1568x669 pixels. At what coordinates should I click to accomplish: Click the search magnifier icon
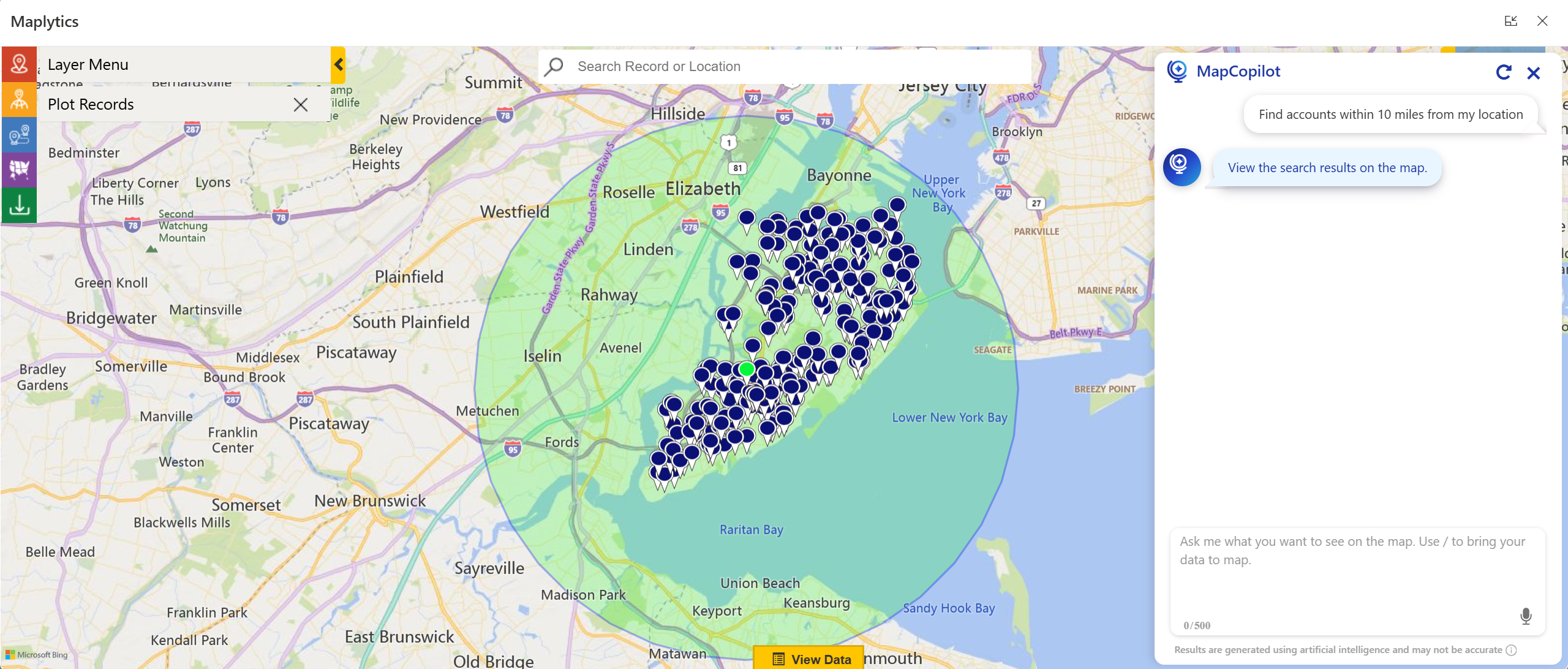[554, 66]
